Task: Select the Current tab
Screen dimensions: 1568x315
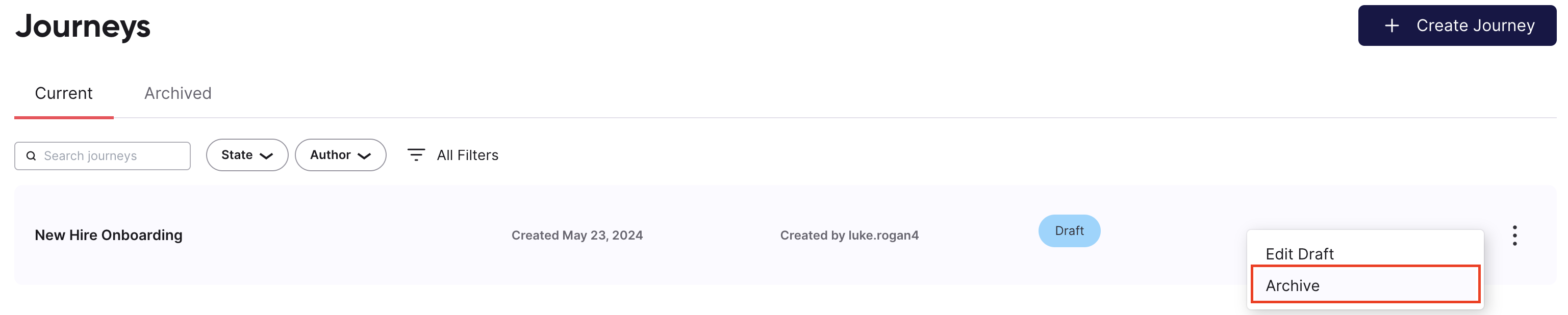Action: pos(63,93)
